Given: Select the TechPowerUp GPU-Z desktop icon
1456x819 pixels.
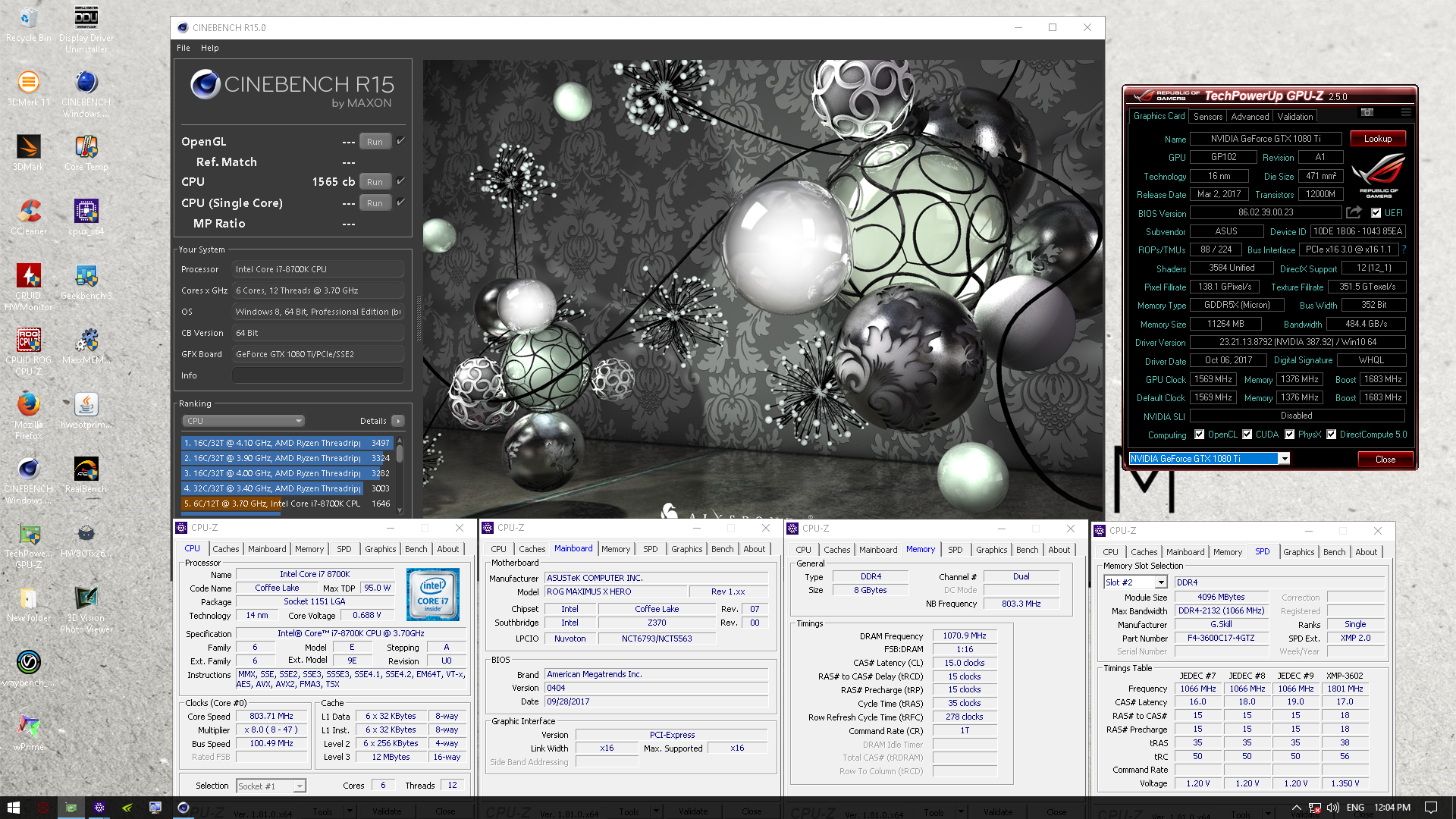Looking at the screenshot, I should (28, 545).
